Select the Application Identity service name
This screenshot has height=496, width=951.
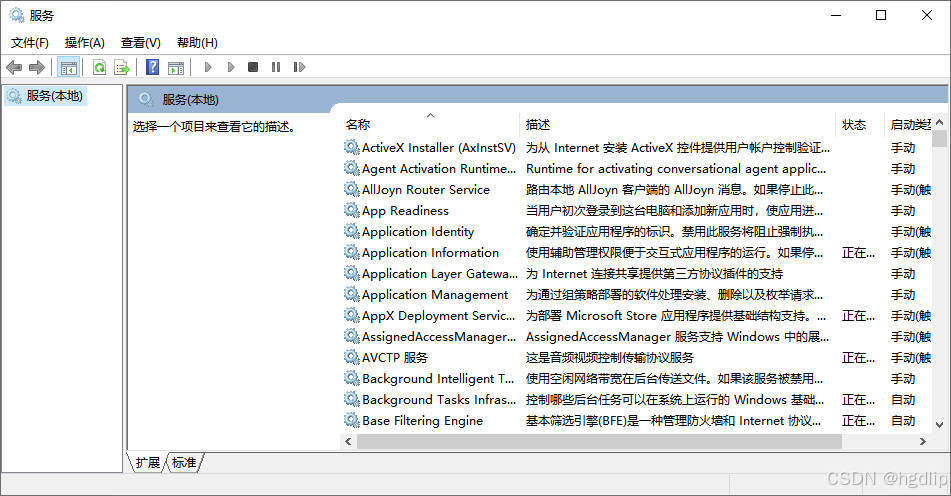point(418,232)
